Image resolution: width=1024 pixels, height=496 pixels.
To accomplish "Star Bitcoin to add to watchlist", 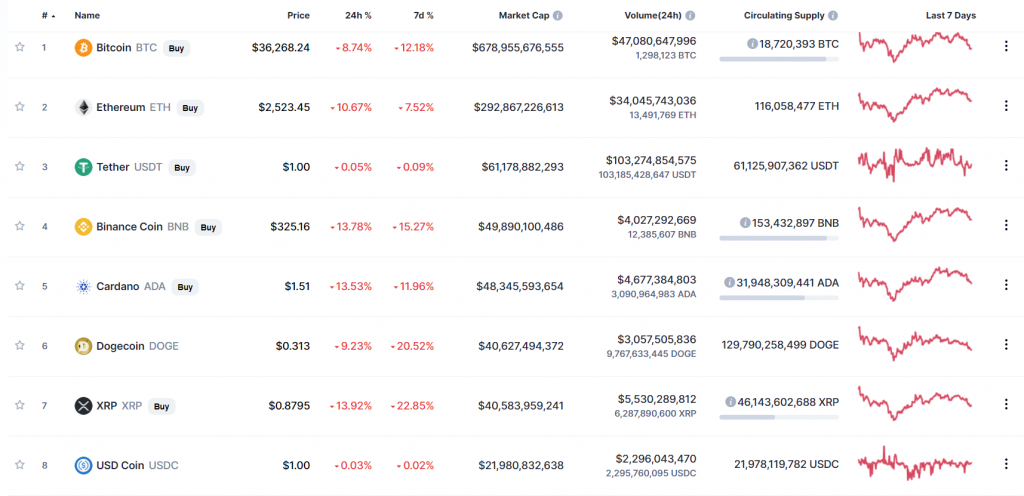I will pyautogui.click(x=19, y=47).
